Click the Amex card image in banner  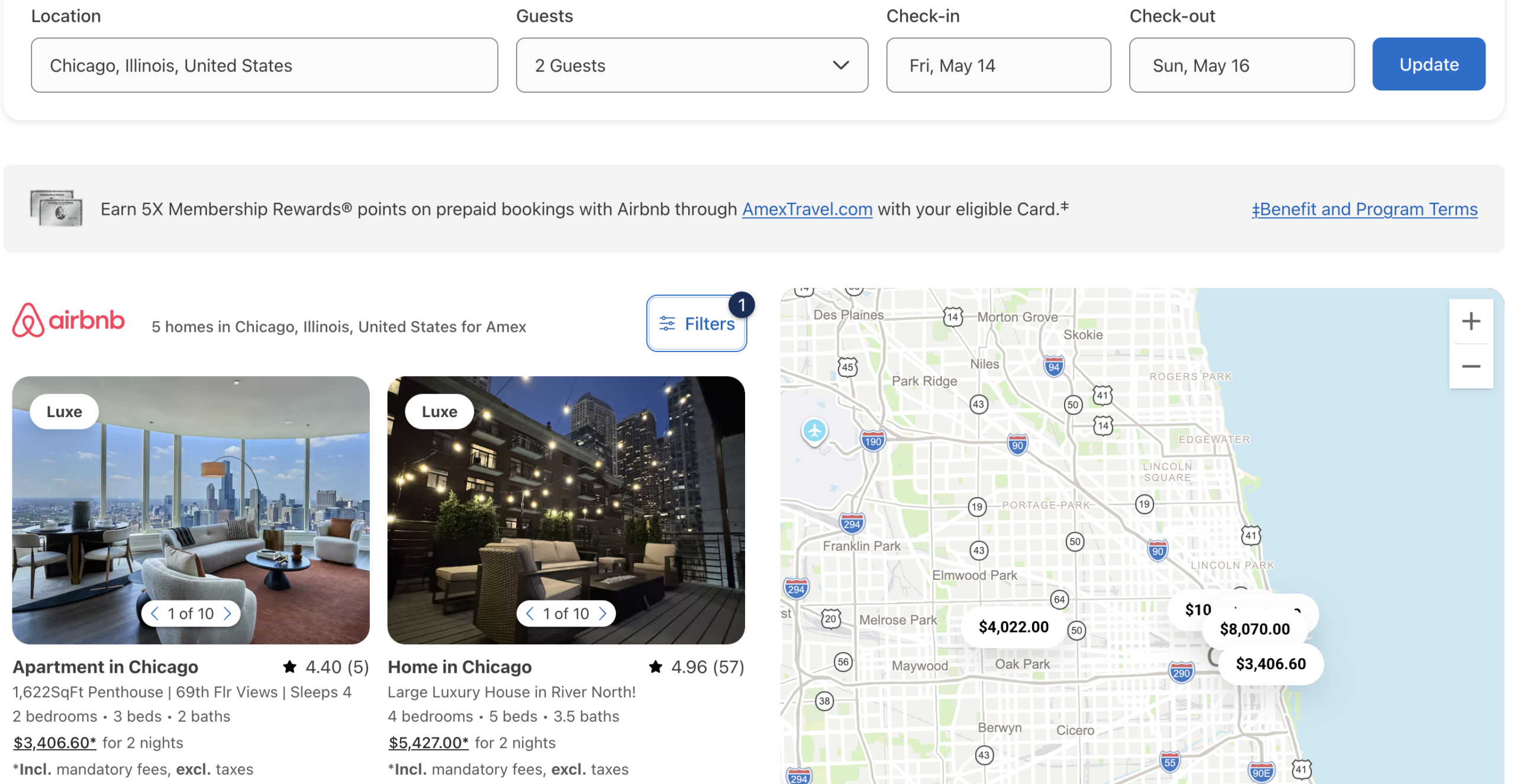pos(56,208)
